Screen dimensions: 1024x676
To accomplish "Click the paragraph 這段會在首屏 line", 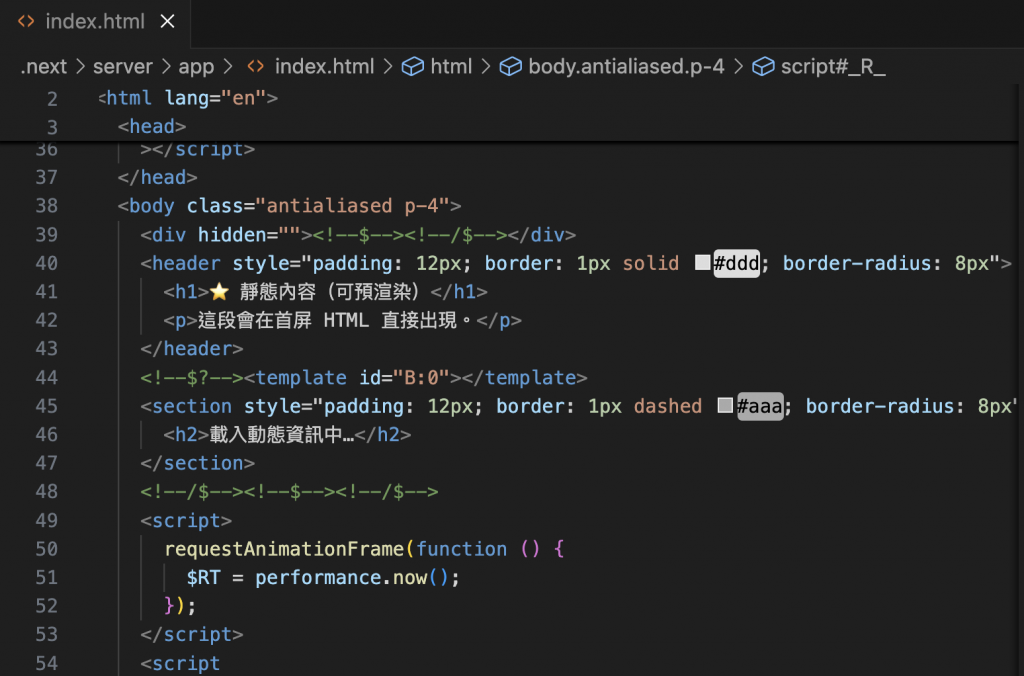I will point(342,320).
